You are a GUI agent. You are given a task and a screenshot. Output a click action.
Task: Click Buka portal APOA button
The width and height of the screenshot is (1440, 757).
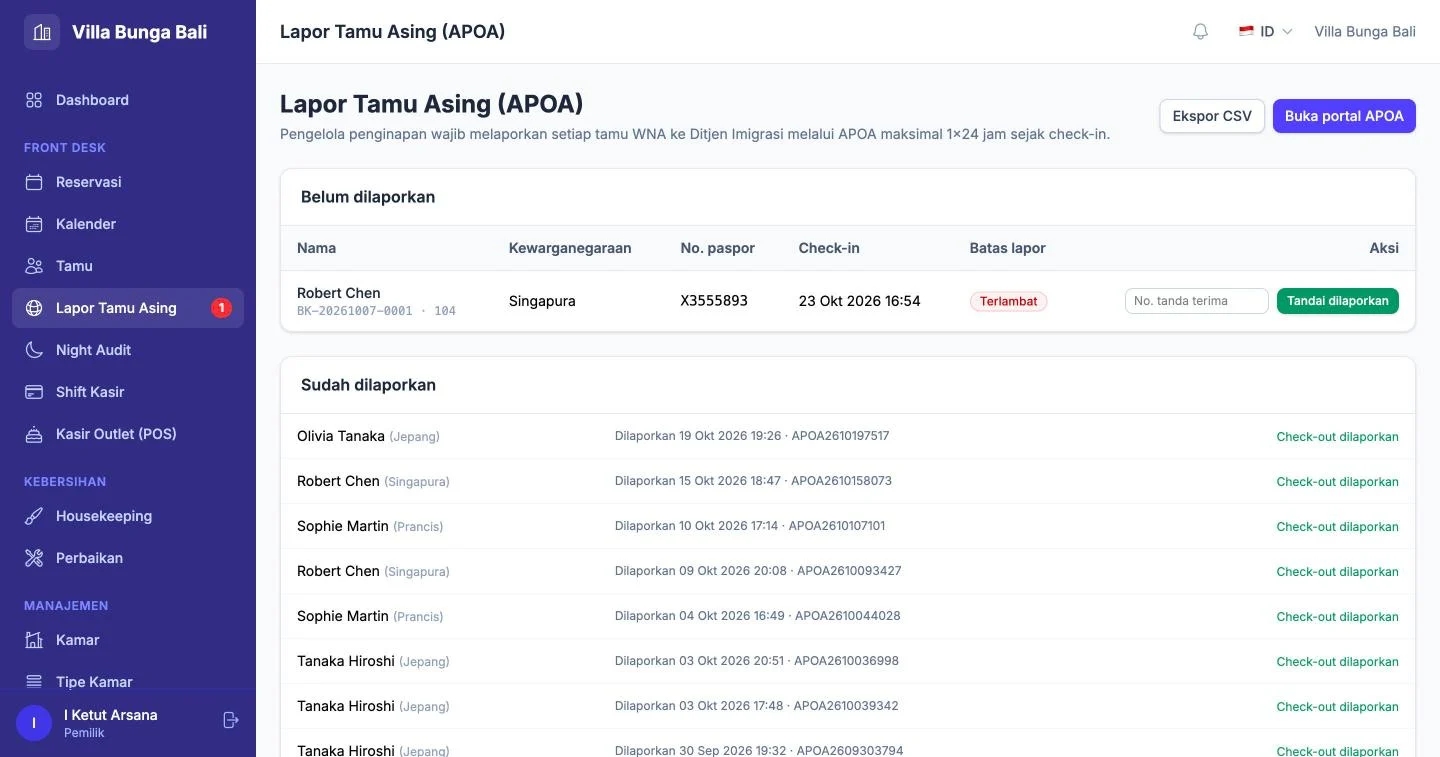1344,116
